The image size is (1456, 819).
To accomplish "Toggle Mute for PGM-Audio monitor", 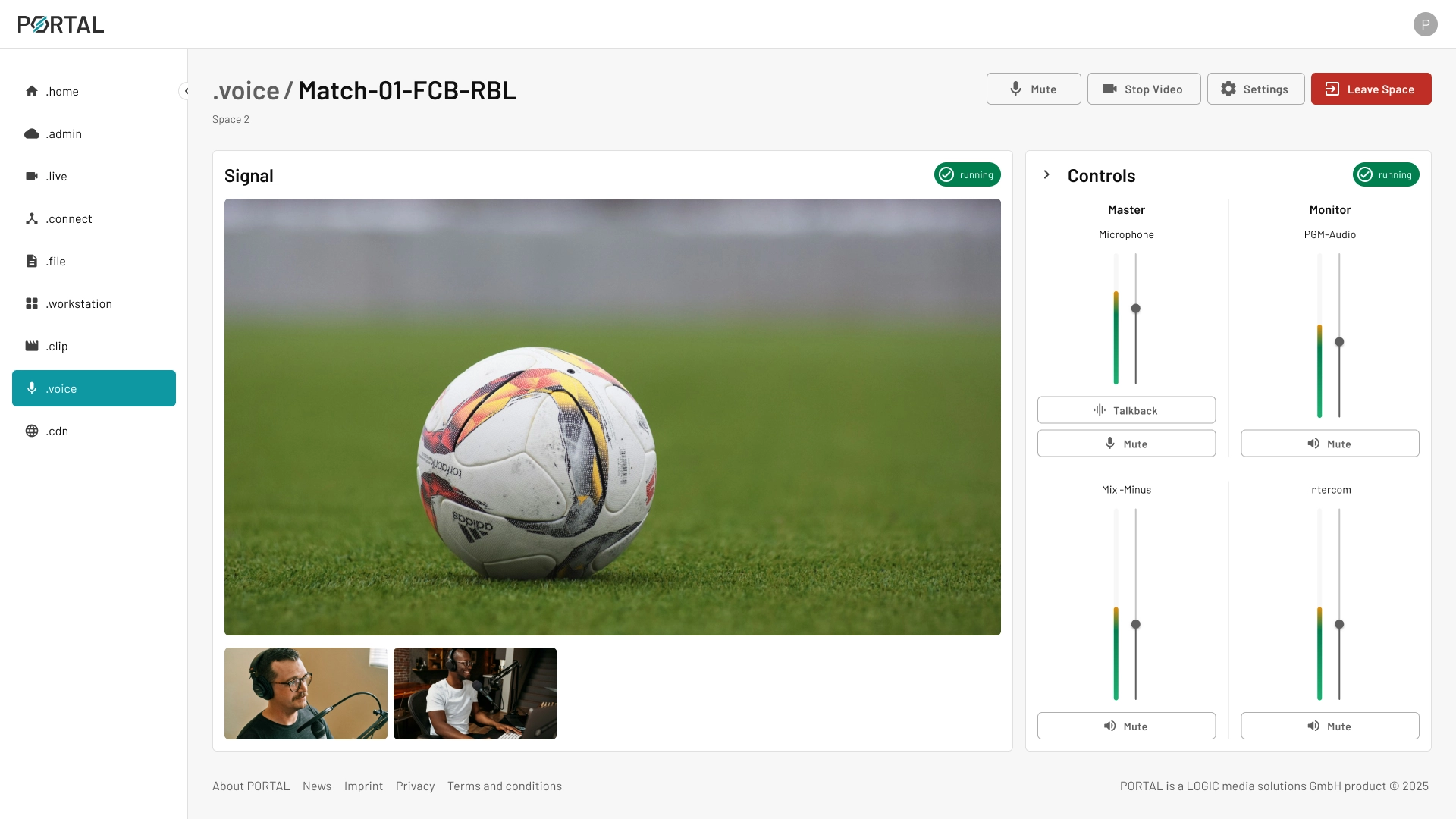I will pos(1329,444).
